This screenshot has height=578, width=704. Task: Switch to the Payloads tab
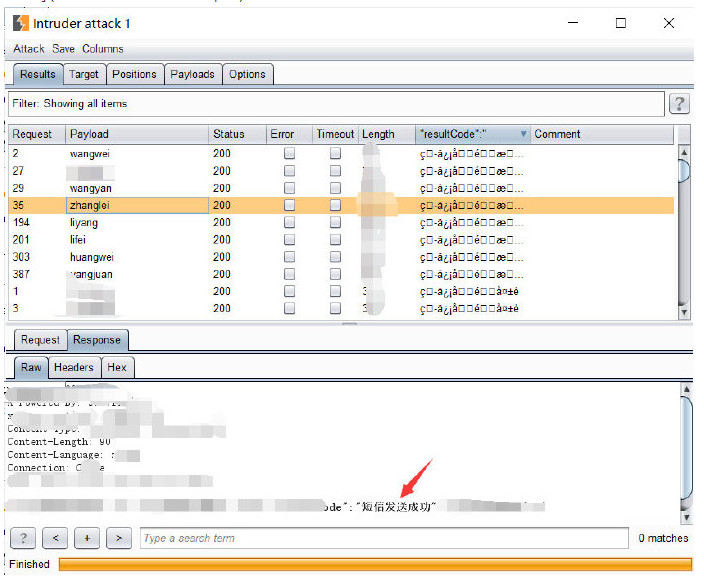click(192, 74)
